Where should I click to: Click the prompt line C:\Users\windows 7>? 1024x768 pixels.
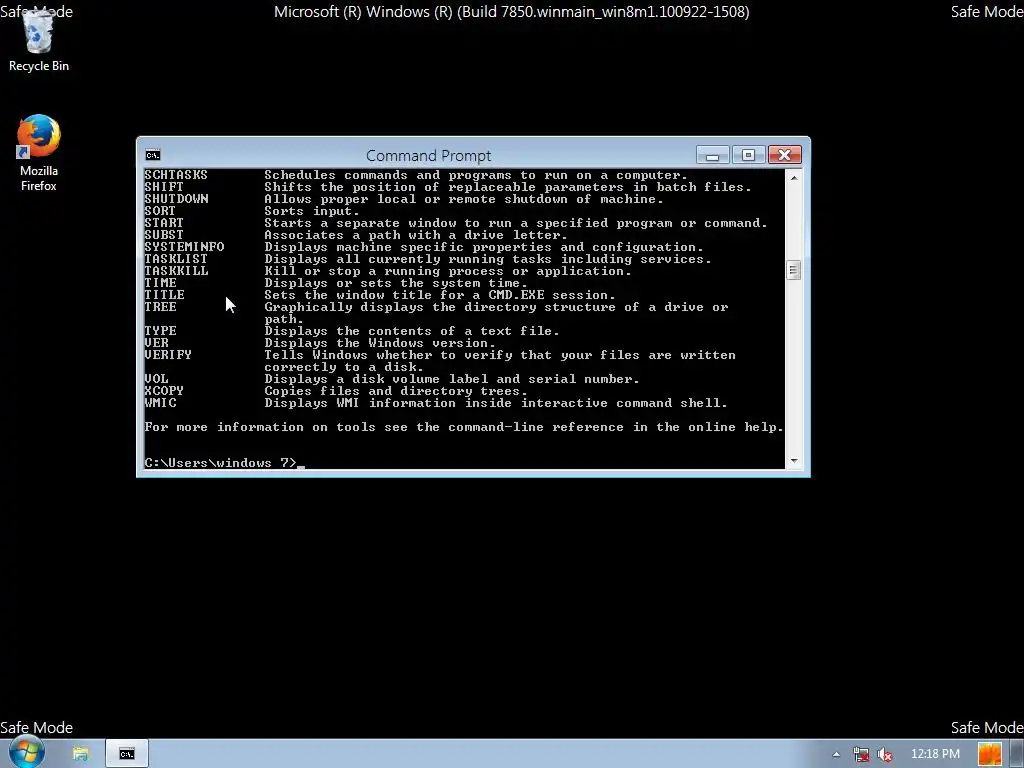point(220,462)
